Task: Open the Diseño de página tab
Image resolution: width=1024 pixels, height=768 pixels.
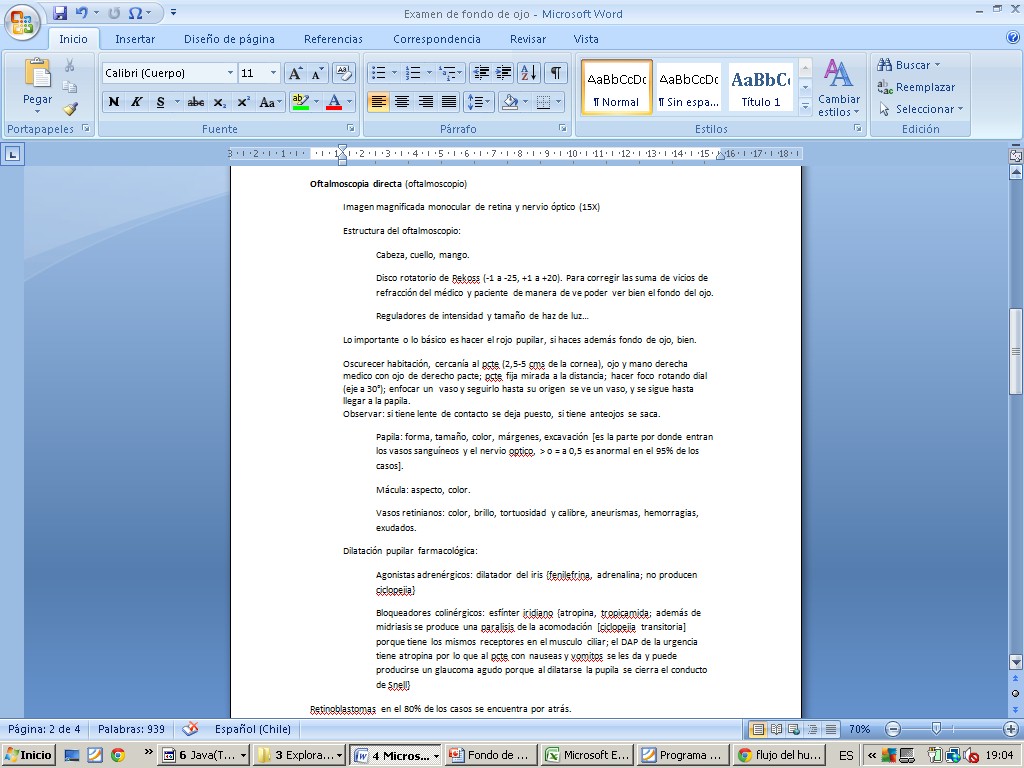Action: click(229, 39)
